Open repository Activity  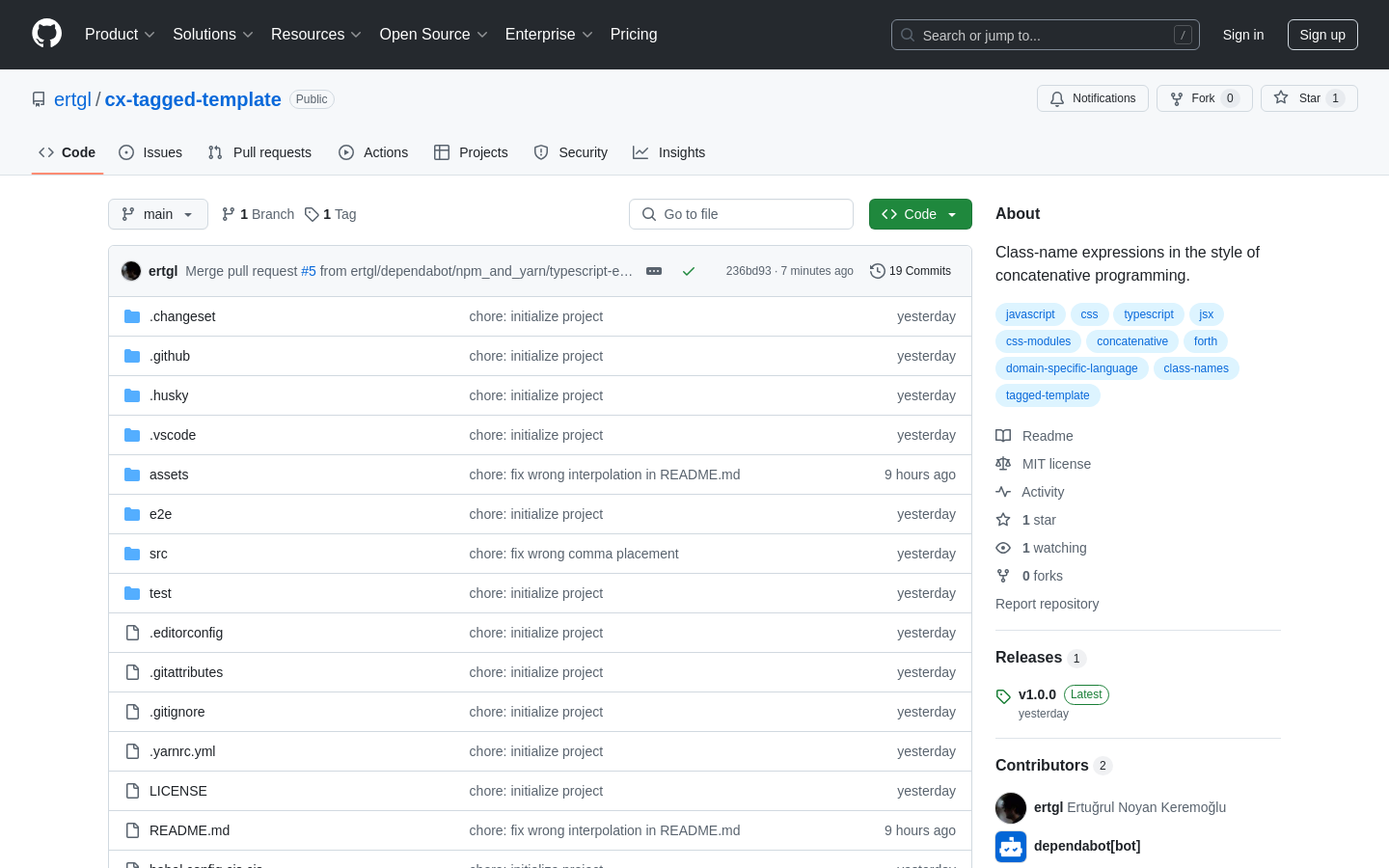coord(1030,492)
